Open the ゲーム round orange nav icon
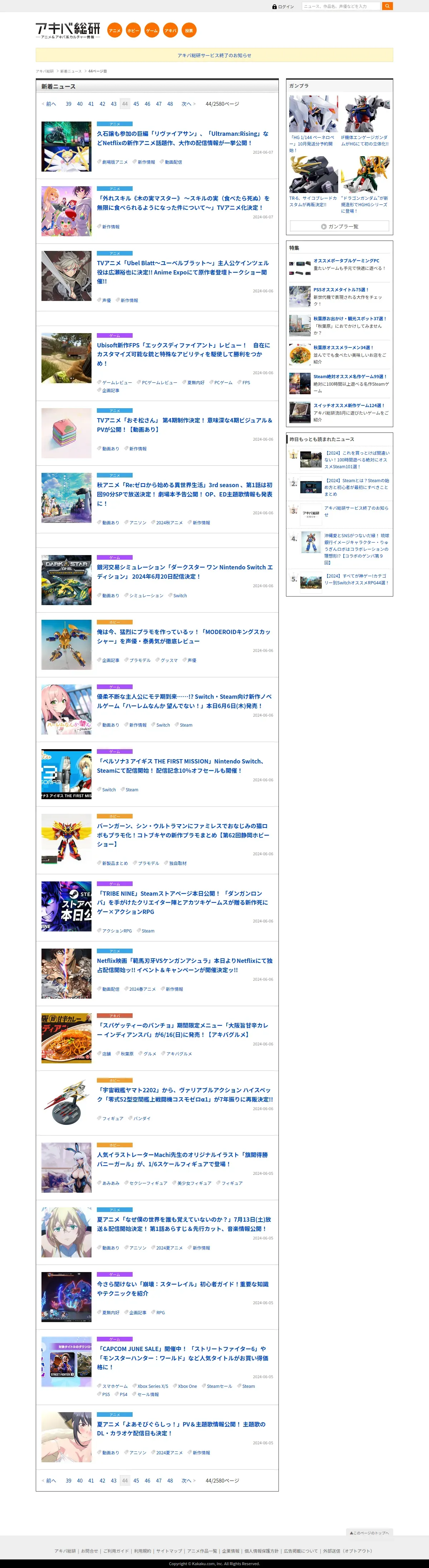 point(152,30)
